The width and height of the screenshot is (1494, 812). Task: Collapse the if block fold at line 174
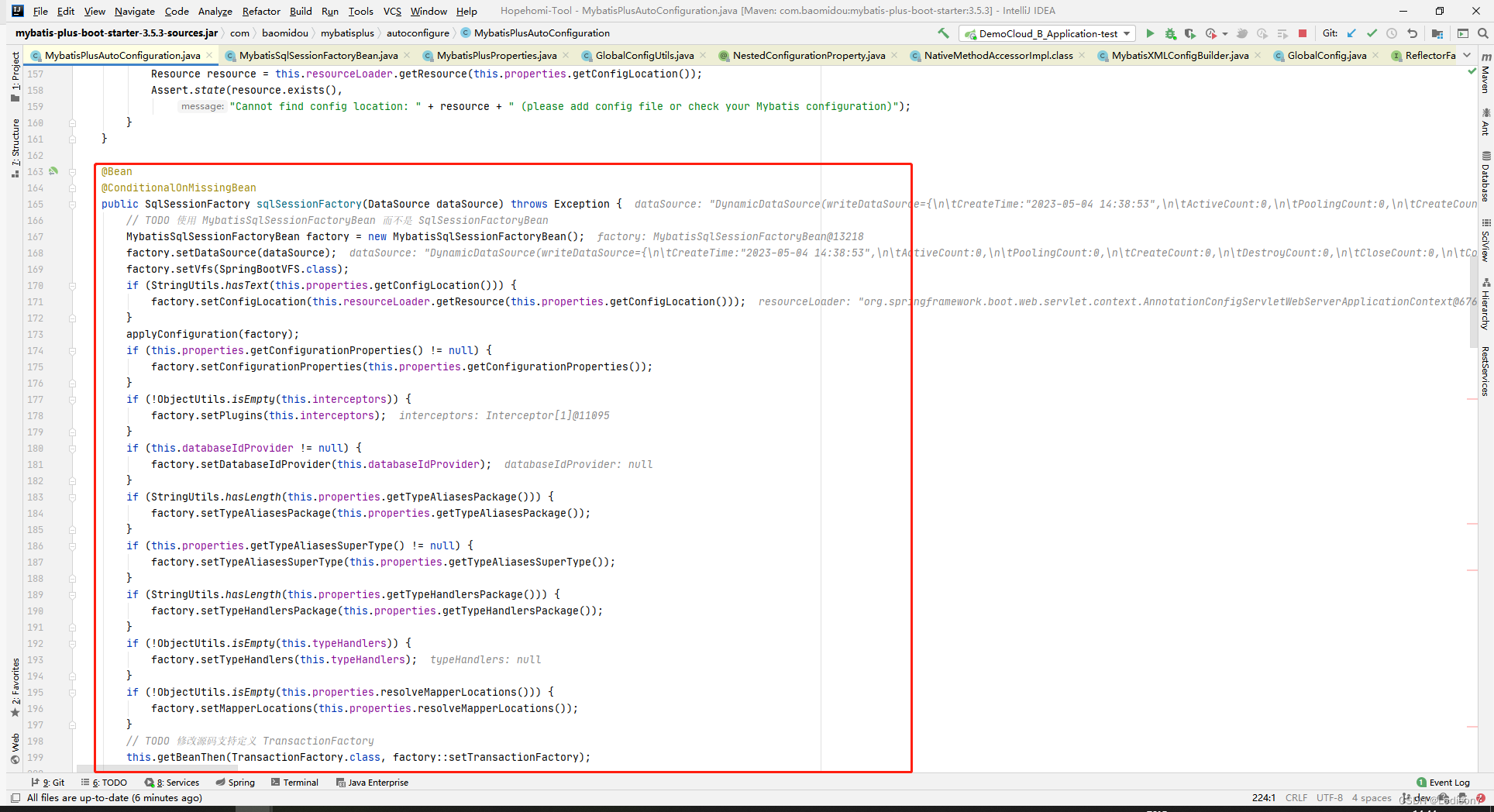coord(72,351)
